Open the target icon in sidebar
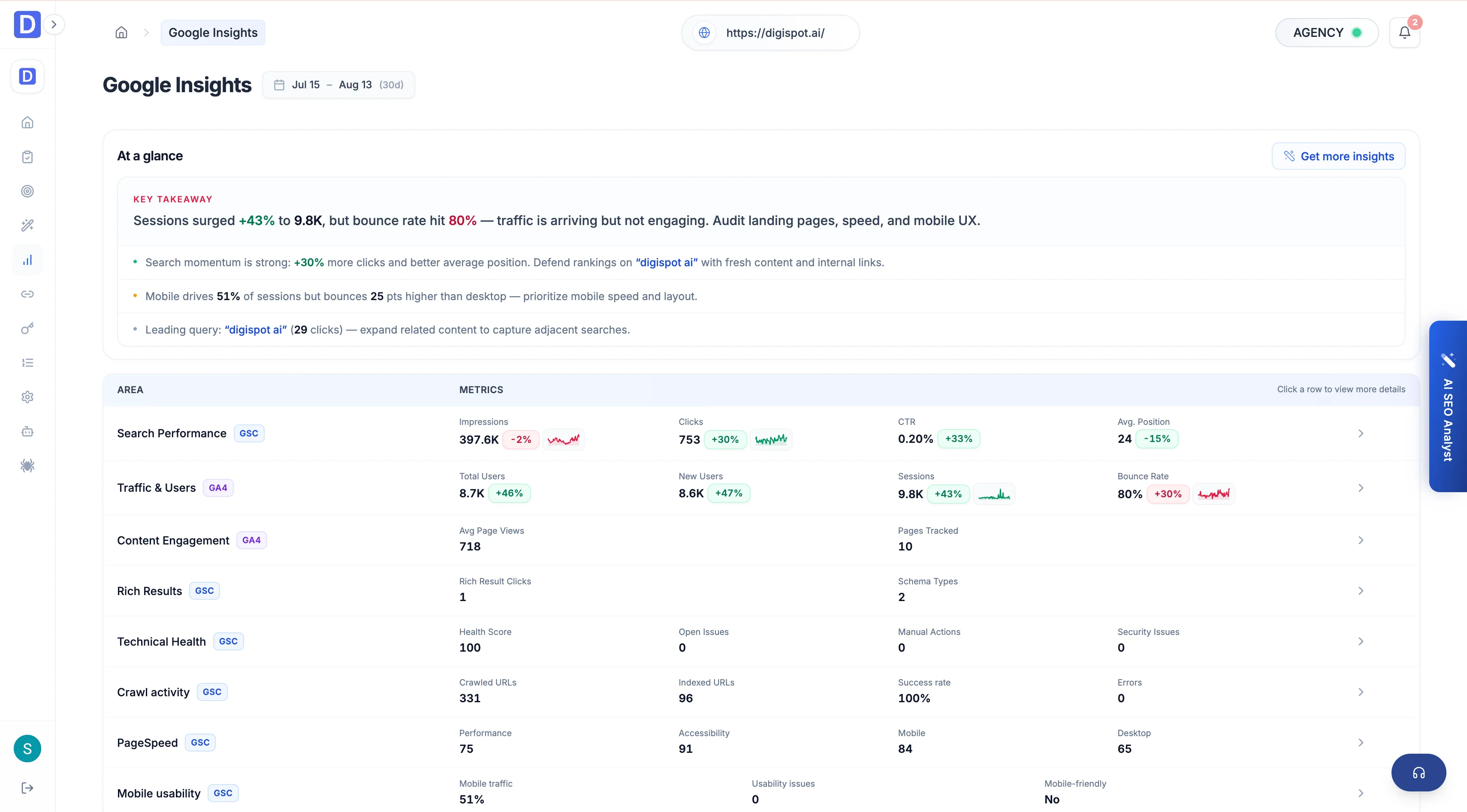 pyautogui.click(x=27, y=191)
